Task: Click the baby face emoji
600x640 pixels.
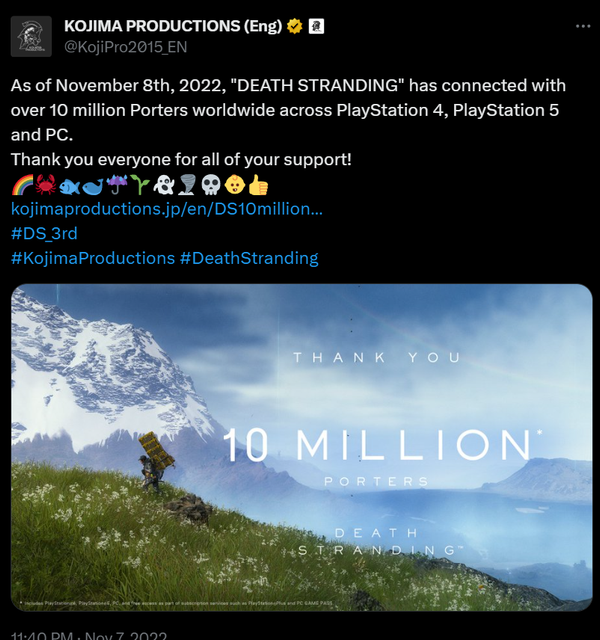Action: 235,185
